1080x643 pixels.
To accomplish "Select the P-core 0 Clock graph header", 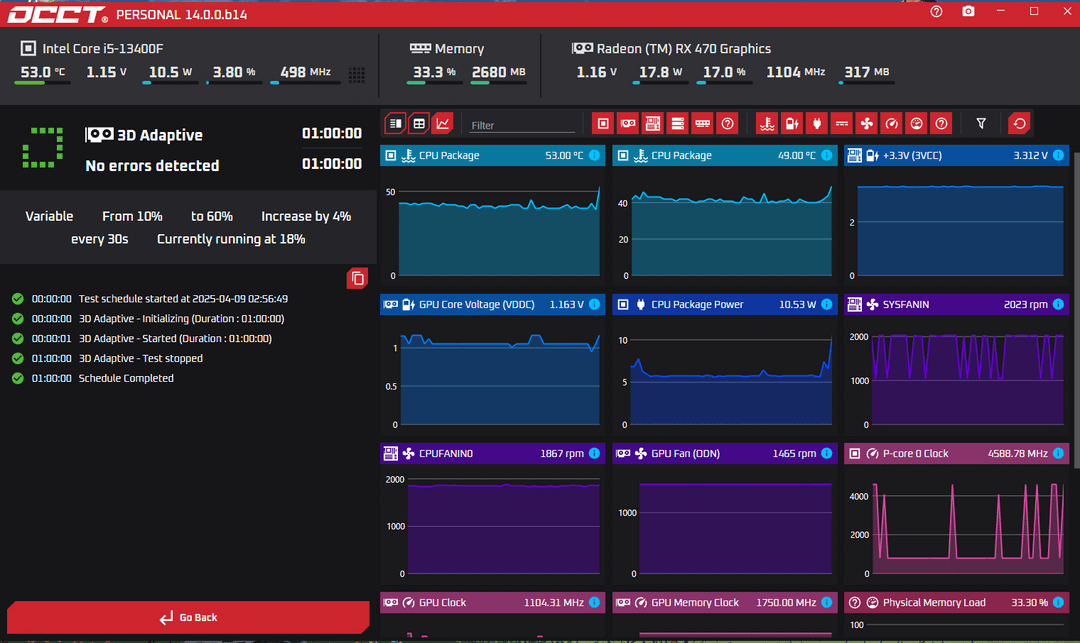I will point(957,453).
